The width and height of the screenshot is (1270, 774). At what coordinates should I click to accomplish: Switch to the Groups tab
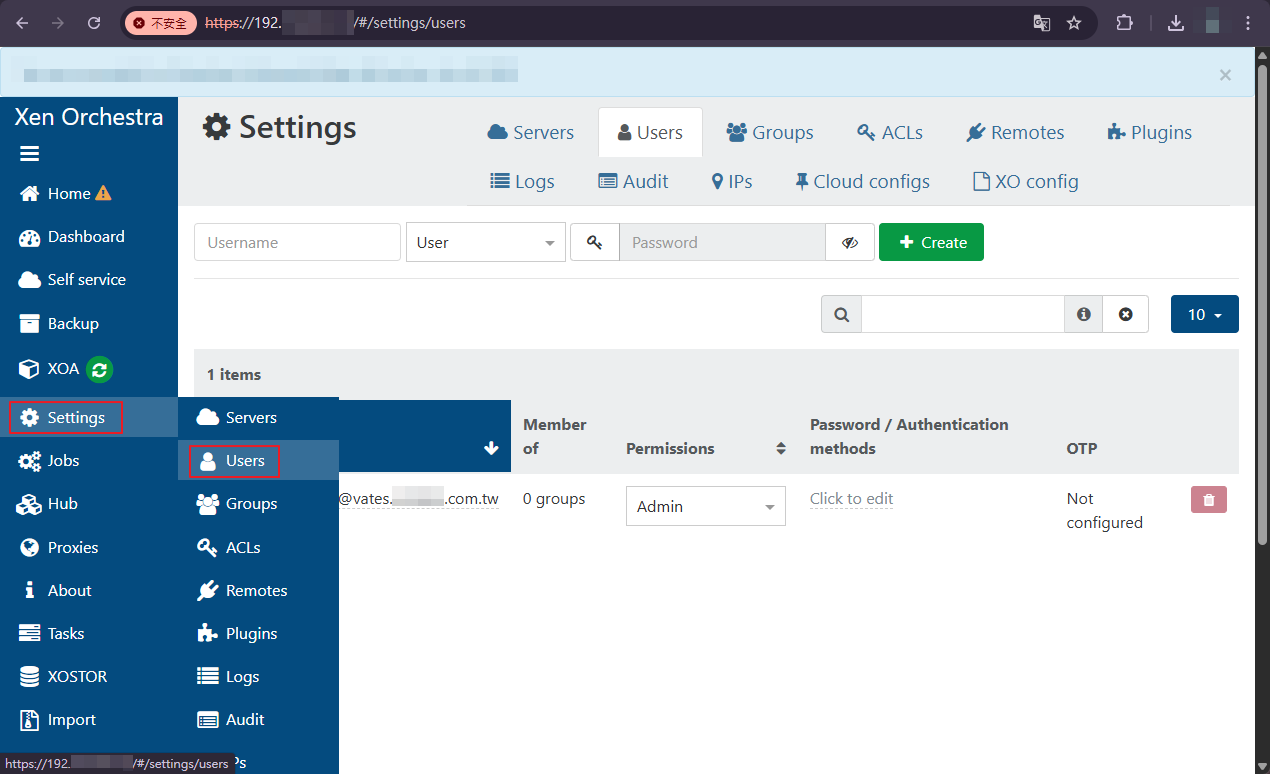click(x=769, y=132)
